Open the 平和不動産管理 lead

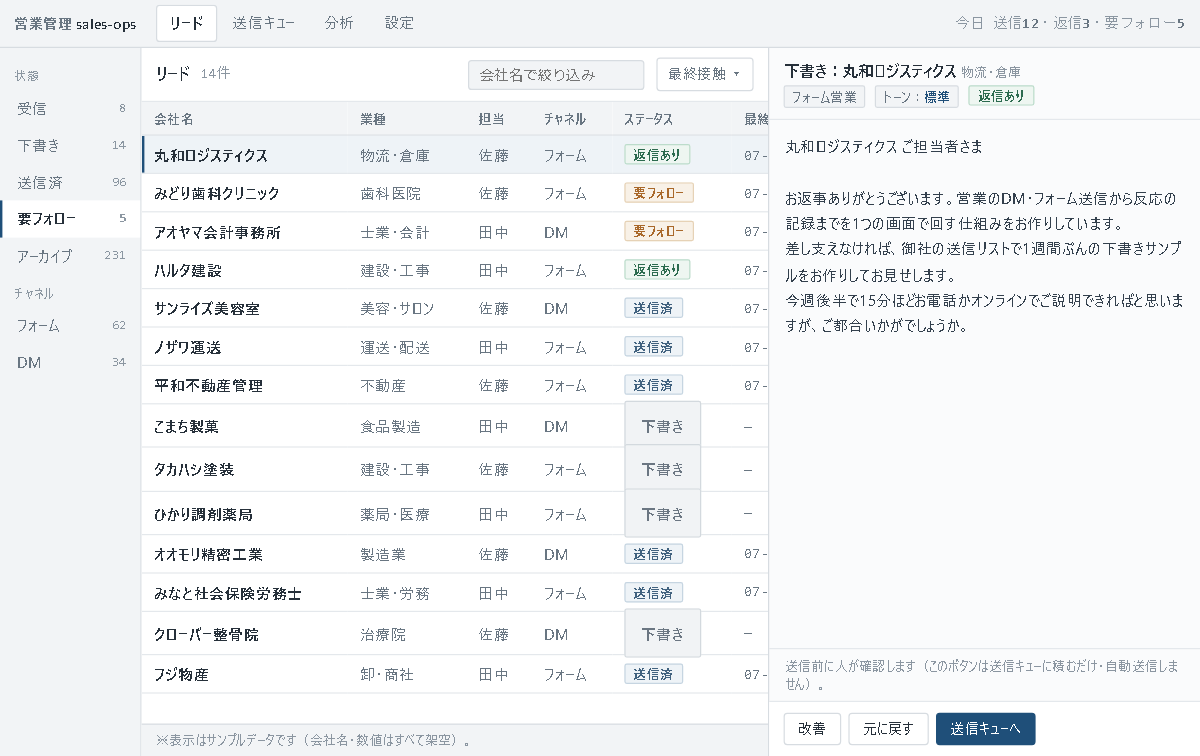point(455,385)
